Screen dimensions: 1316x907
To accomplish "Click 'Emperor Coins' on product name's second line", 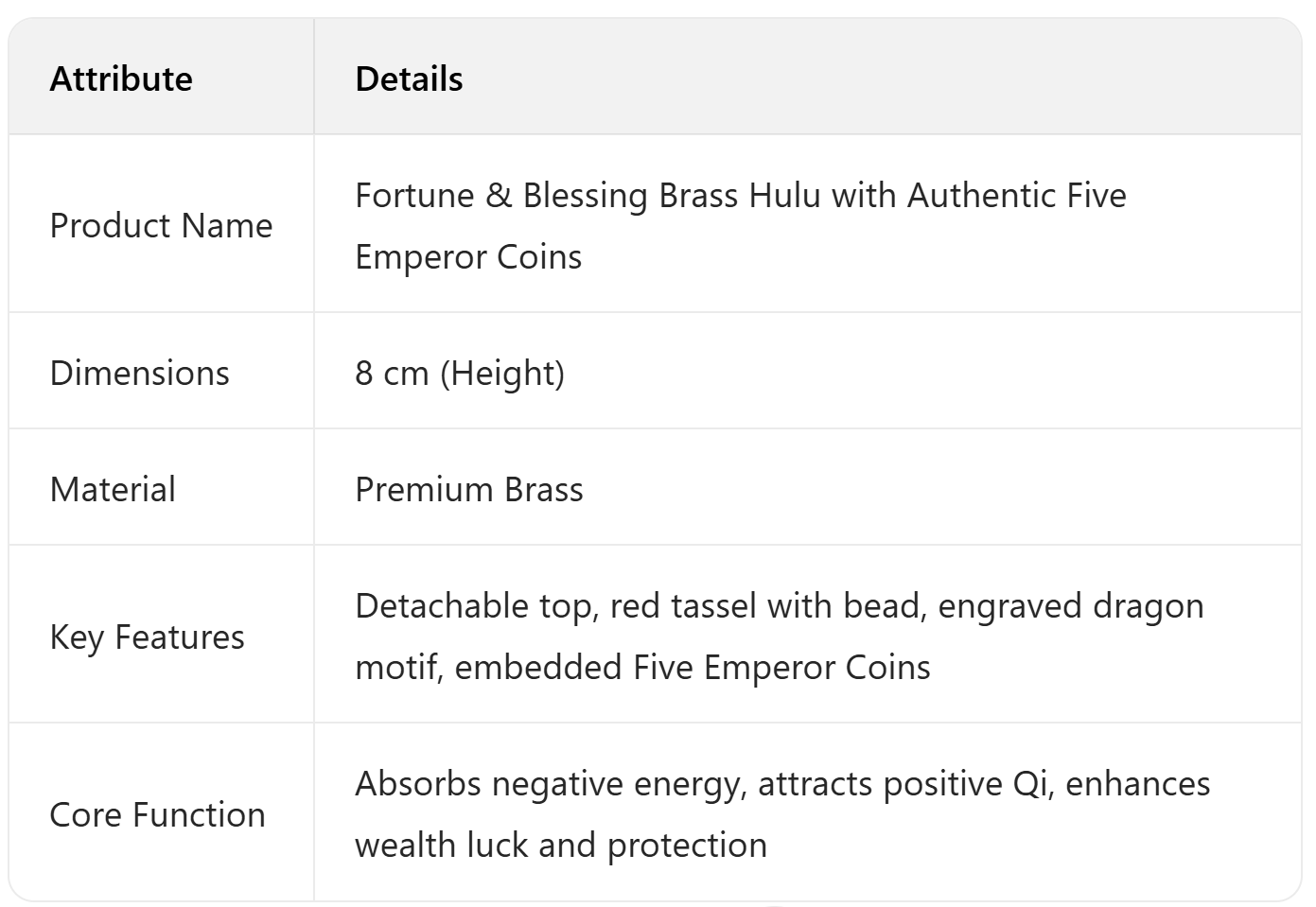I will pos(468,257).
